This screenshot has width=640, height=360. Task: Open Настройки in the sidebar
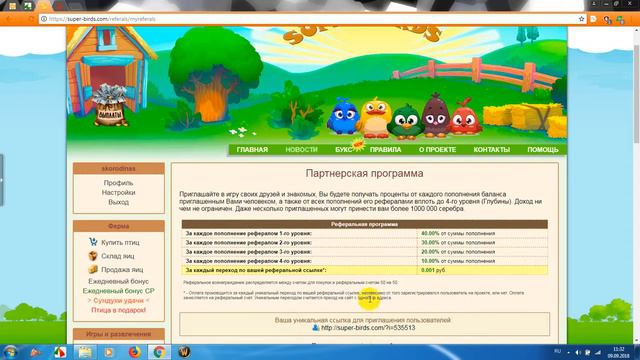pyautogui.click(x=118, y=192)
